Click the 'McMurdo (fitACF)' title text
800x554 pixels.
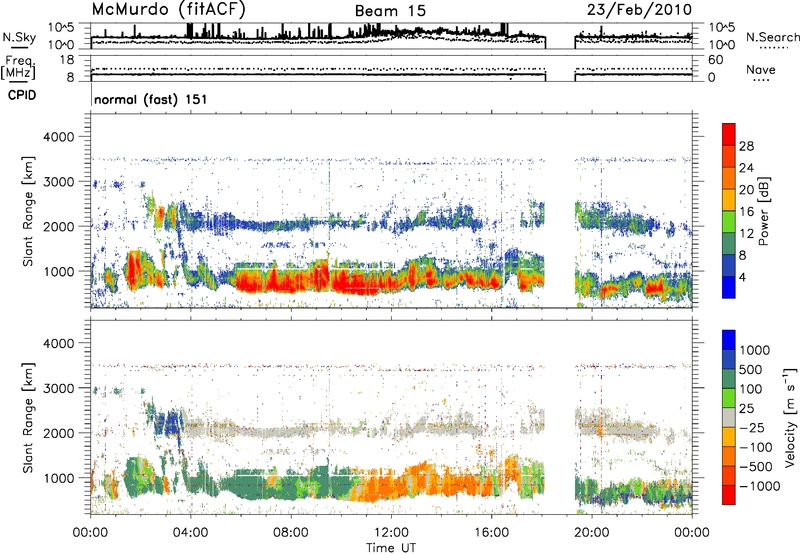[168, 10]
